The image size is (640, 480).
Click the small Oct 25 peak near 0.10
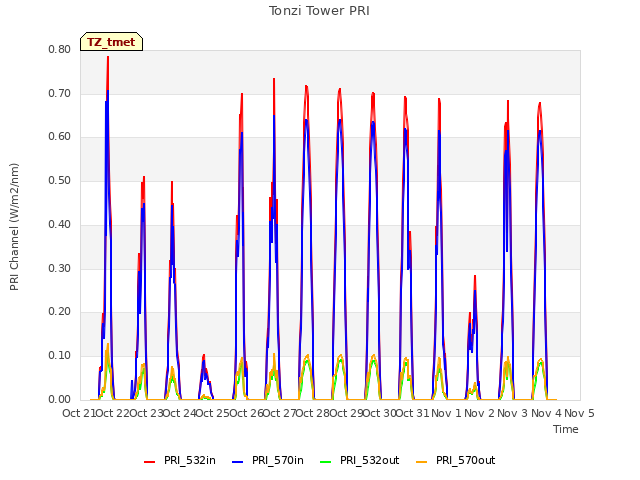click(204, 357)
